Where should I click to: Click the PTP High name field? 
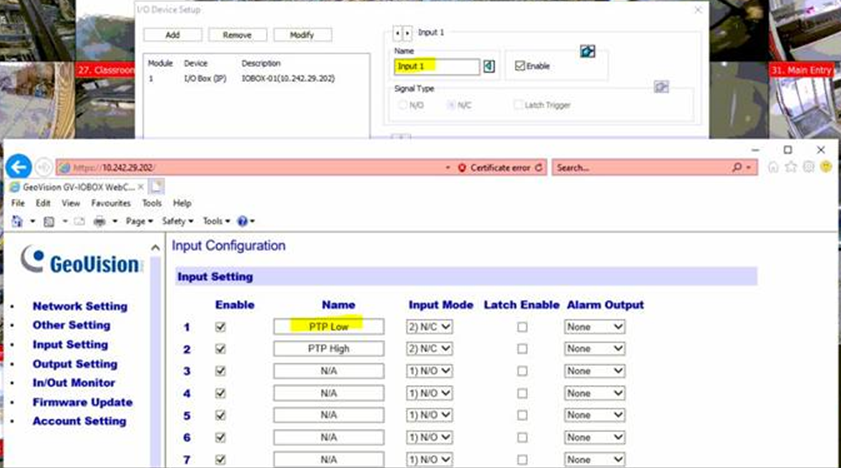[328, 348]
